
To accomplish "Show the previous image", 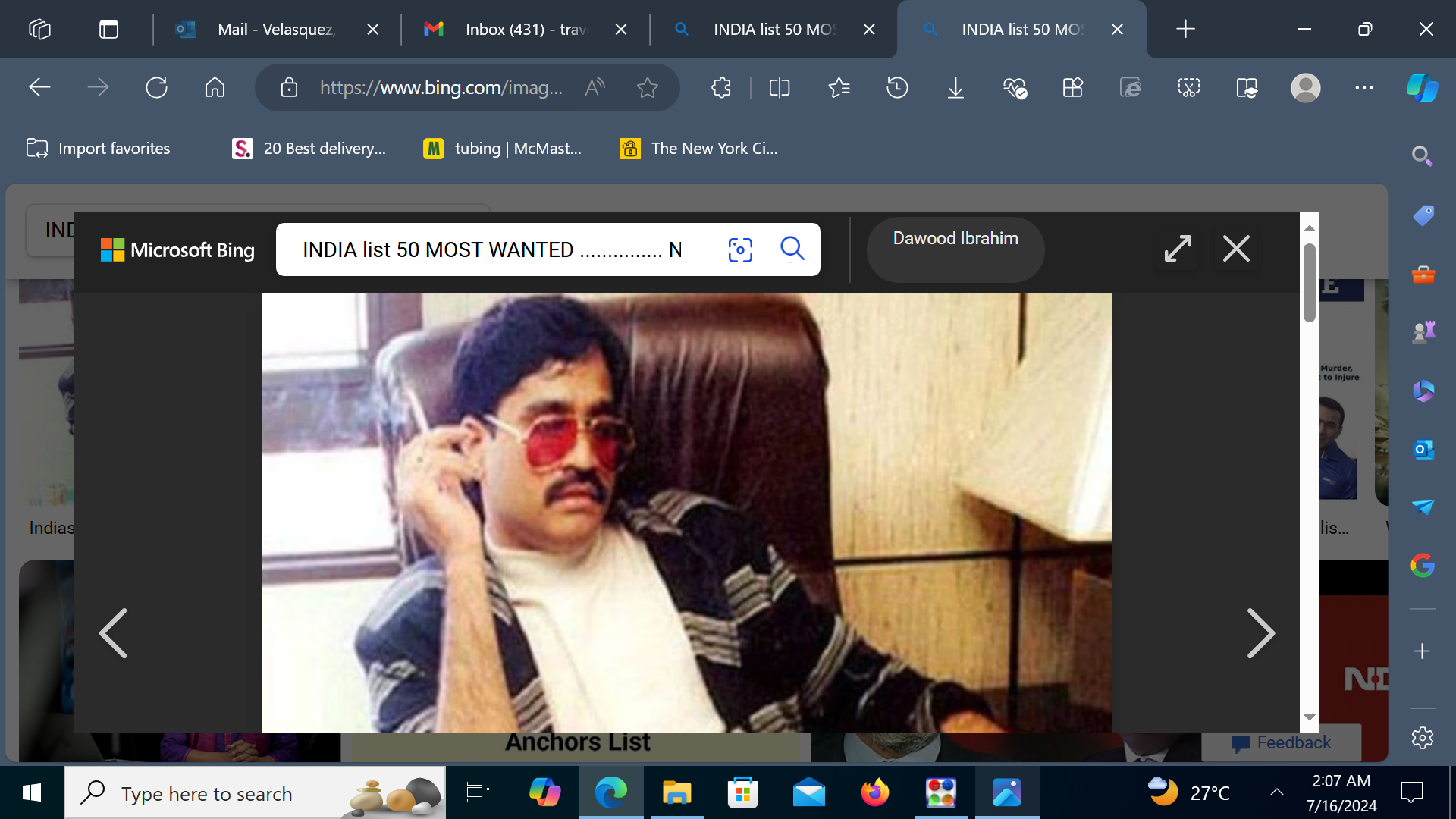I will pos(113,633).
